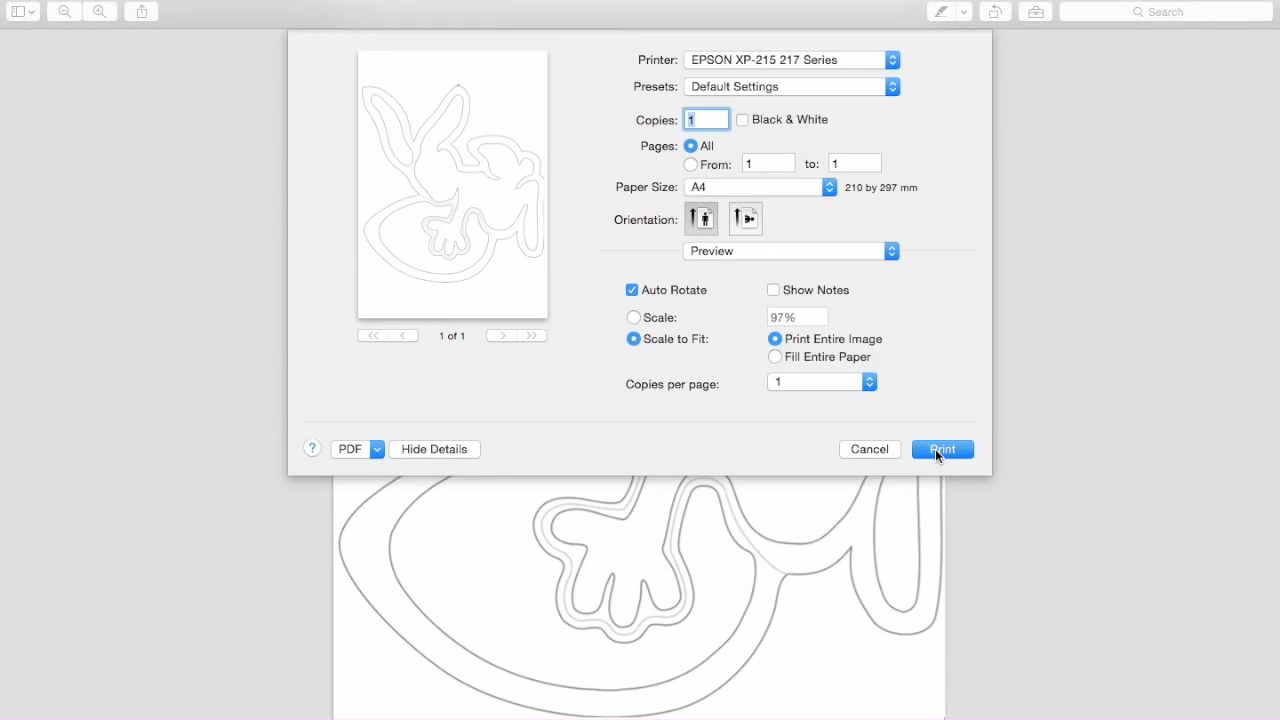Open the Markup toolbox icon
The height and width of the screenshot is (720, 1280).
(x=1036, y=11)
